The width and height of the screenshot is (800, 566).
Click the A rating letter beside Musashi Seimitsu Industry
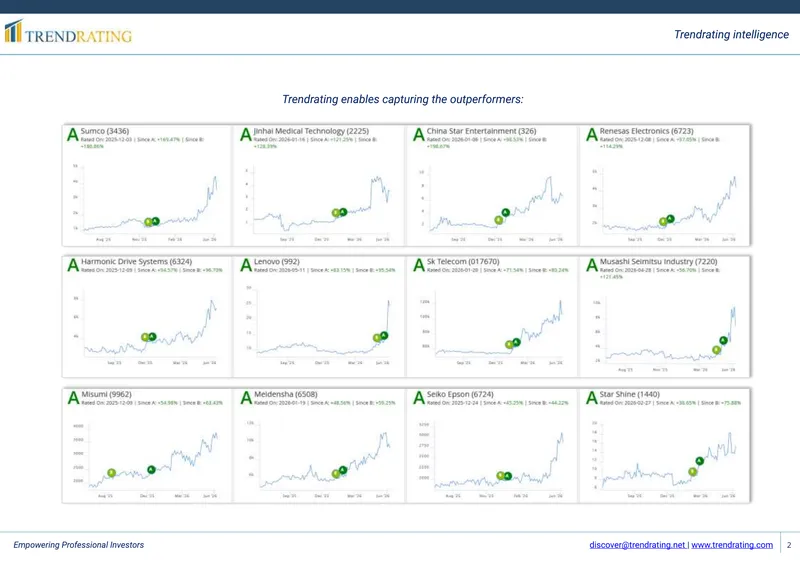[x=592, y=265]
